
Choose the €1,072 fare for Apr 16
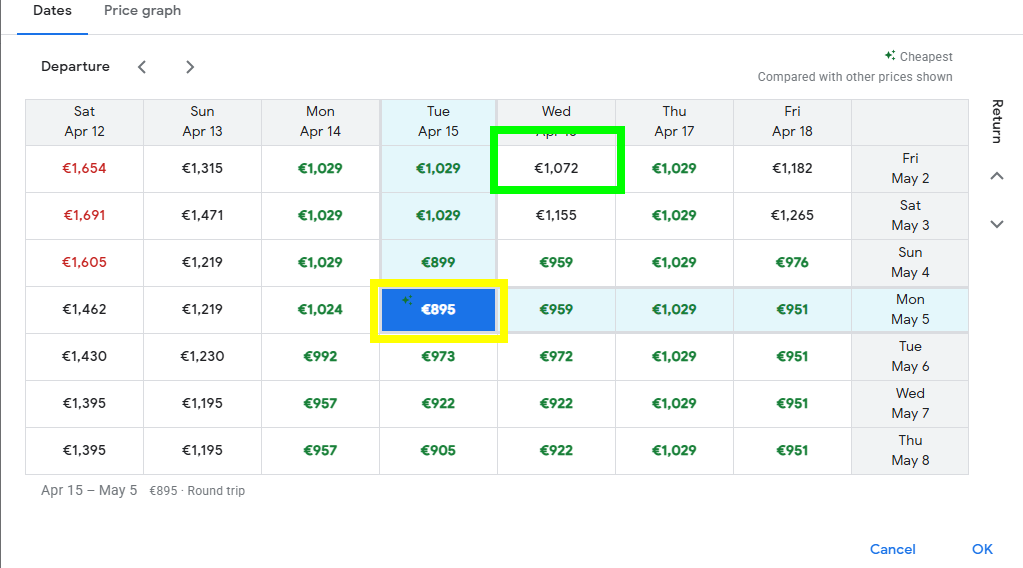pos(557,168)
